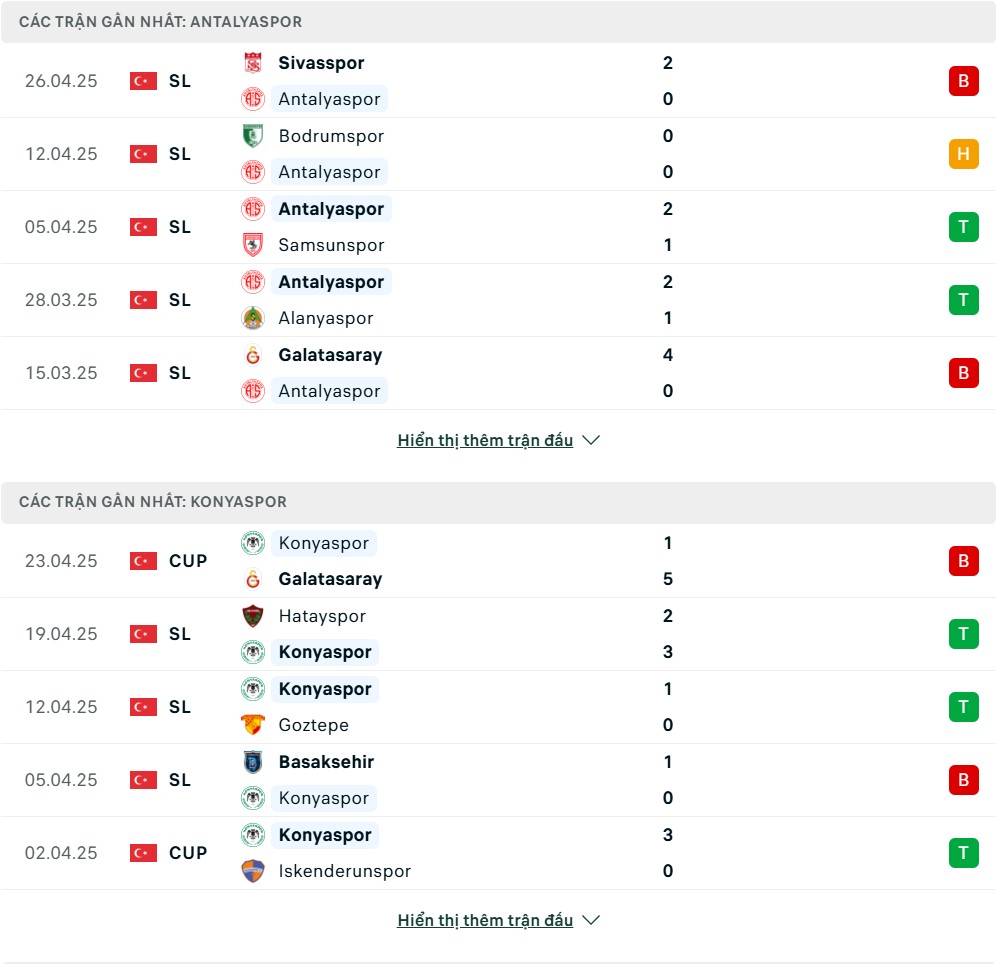The width and height of the screenshot is (997, 964).
Task: Select the Konyaspor vs Galatasaray CUP label
Action: 188,561
